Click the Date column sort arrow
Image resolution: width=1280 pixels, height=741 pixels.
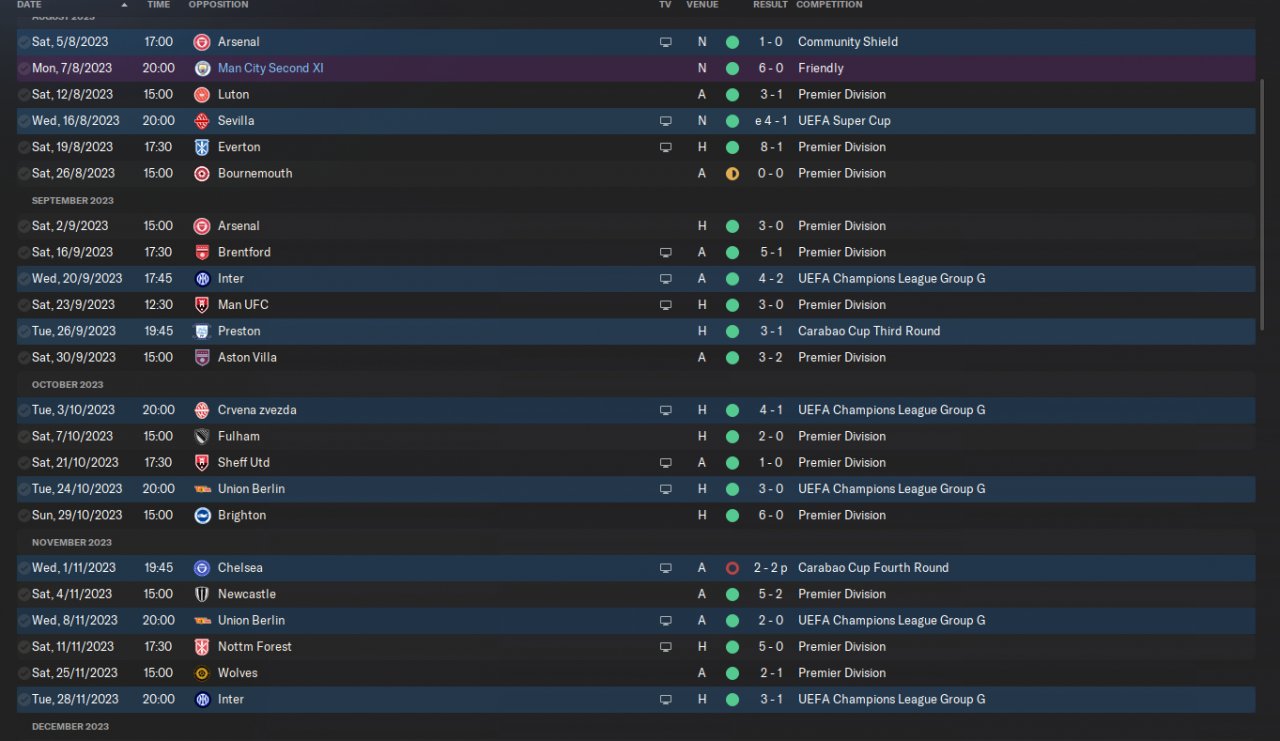pos(124,5)
